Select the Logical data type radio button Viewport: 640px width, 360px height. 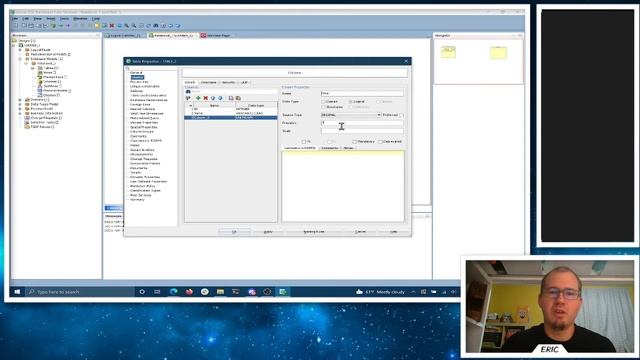coord(351,102)
